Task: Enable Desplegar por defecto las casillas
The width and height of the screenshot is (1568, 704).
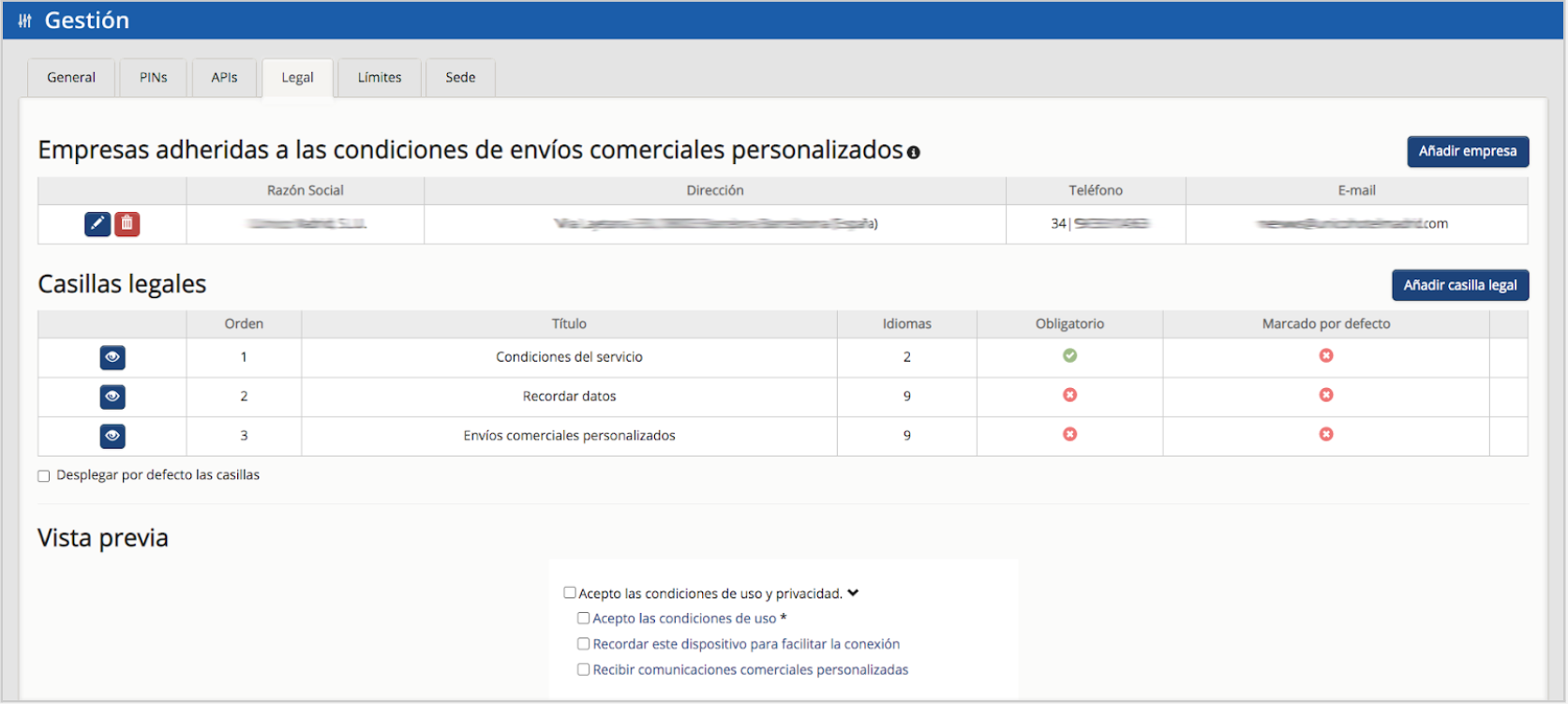Action: [x=44, y=476]
